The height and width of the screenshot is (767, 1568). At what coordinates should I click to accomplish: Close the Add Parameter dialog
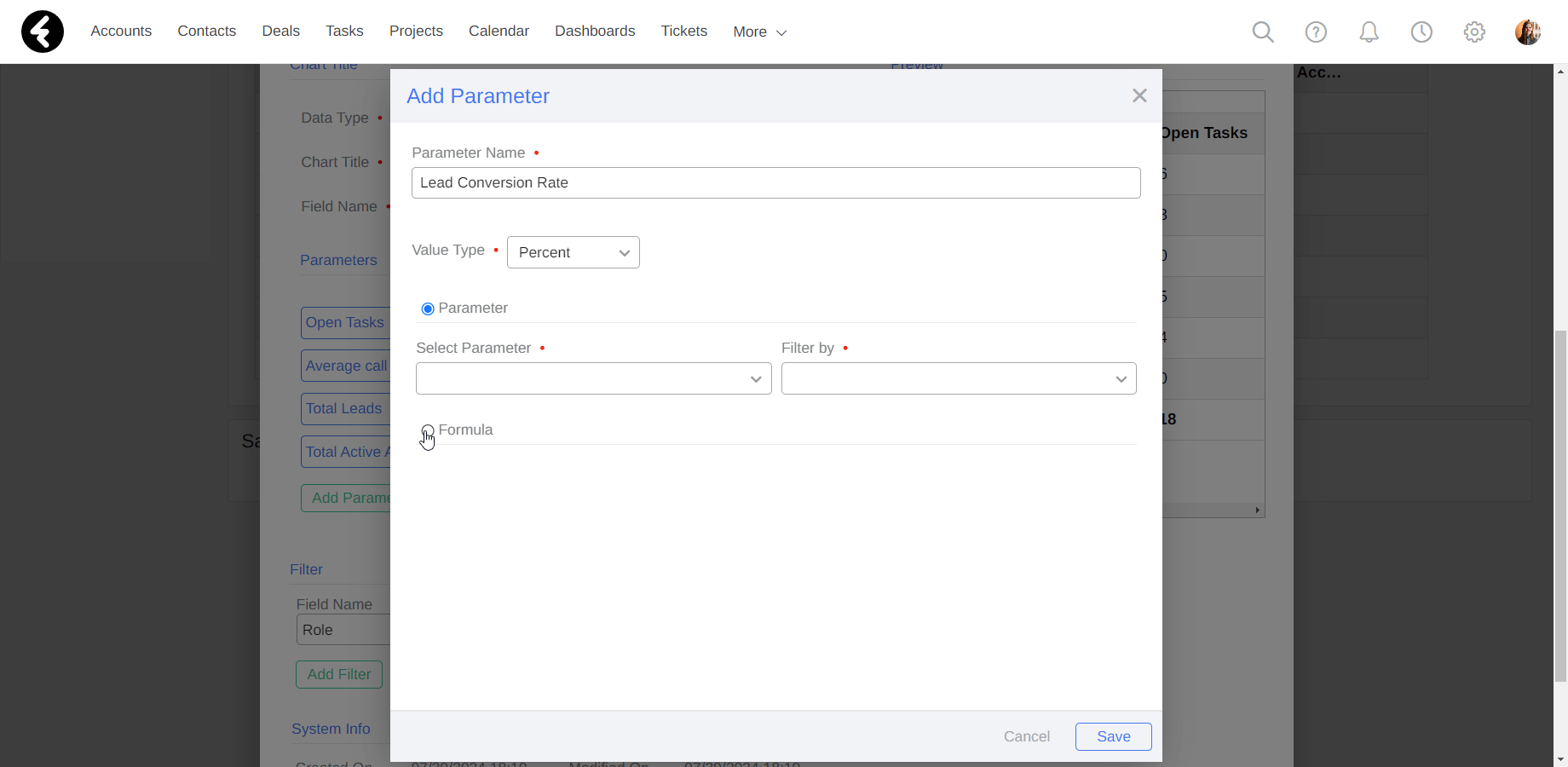coord(1139,95)
